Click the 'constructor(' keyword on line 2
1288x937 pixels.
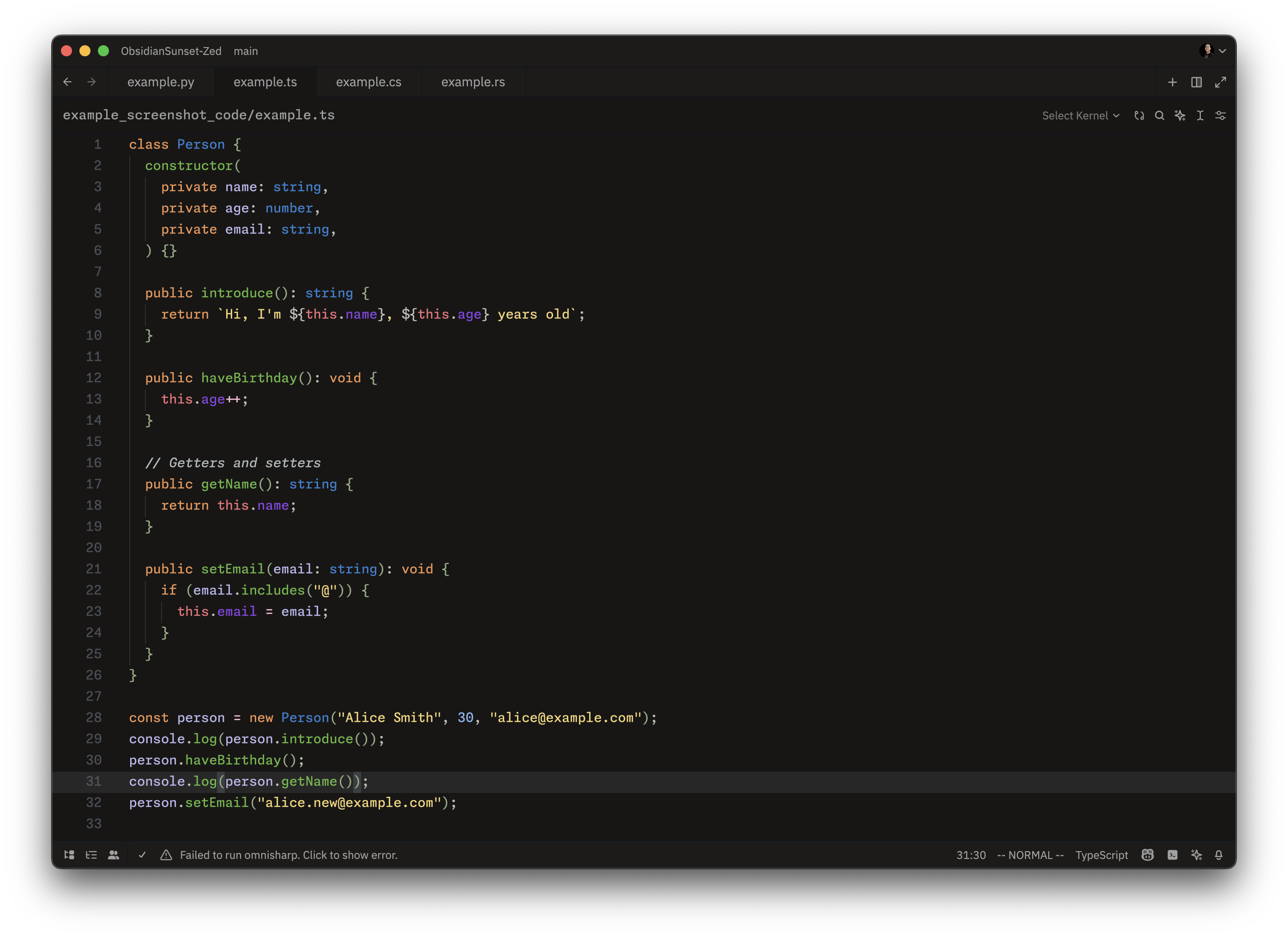click(x=193, y=165)
